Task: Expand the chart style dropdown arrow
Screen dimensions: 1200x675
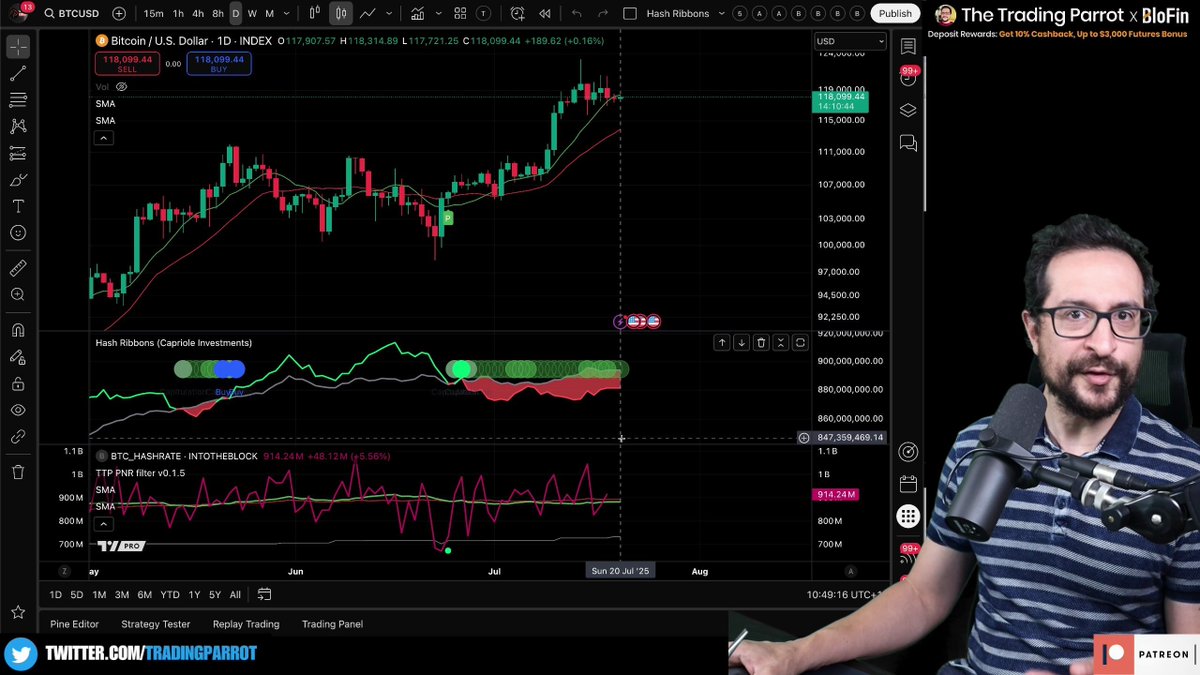Action: [387, 14]
